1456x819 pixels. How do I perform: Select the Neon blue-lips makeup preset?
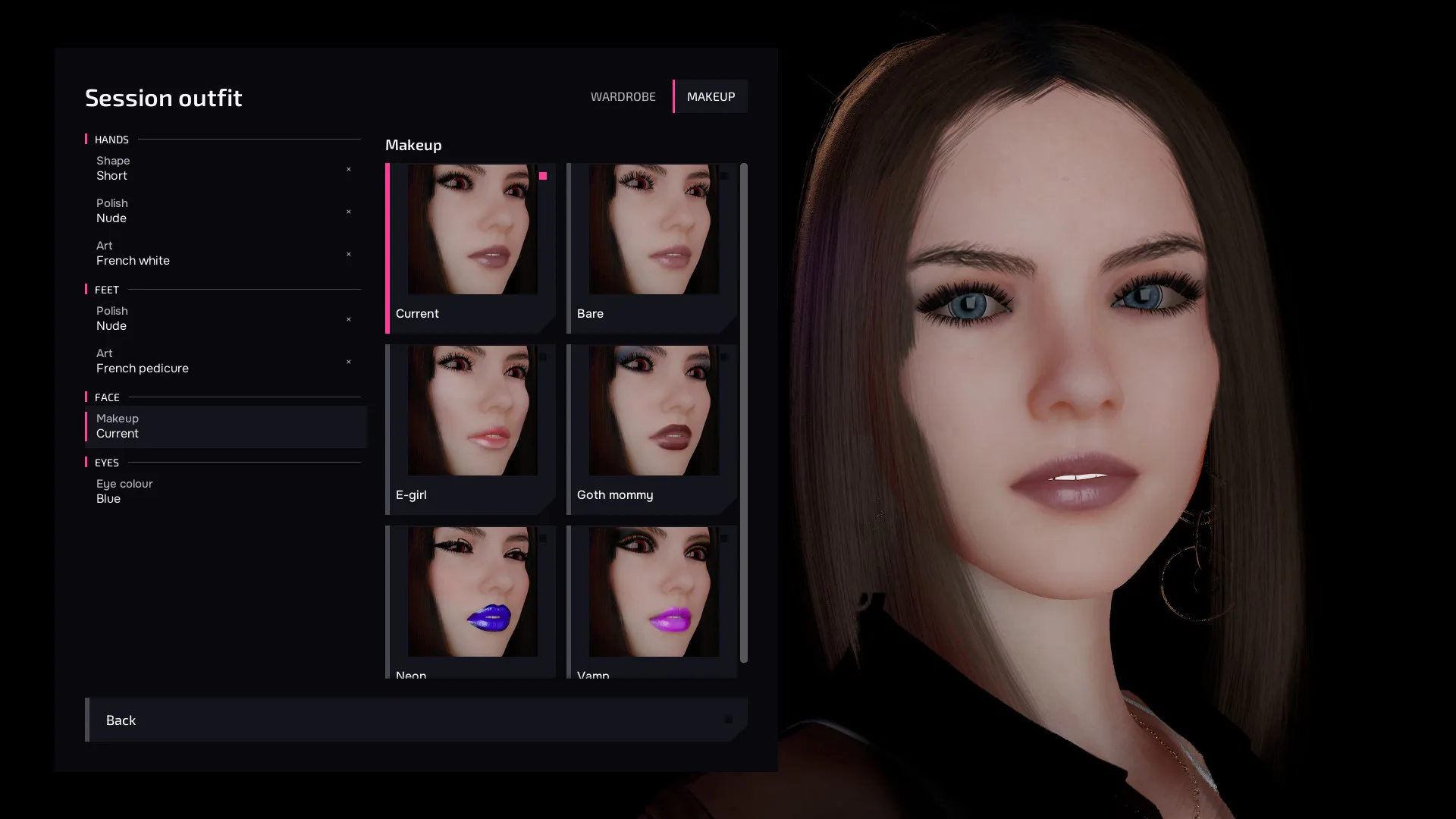tap(471, 602)
